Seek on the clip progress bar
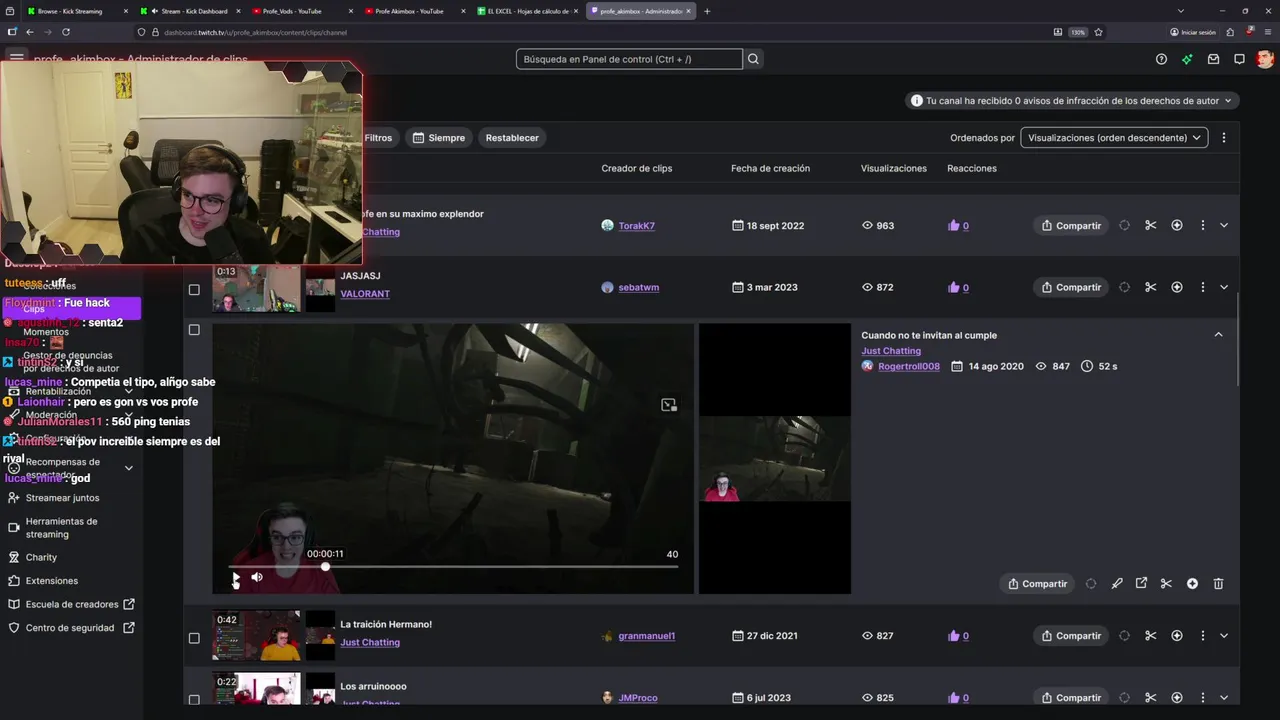The width and height of the screenshot is (1280, 720). [453, 567]
